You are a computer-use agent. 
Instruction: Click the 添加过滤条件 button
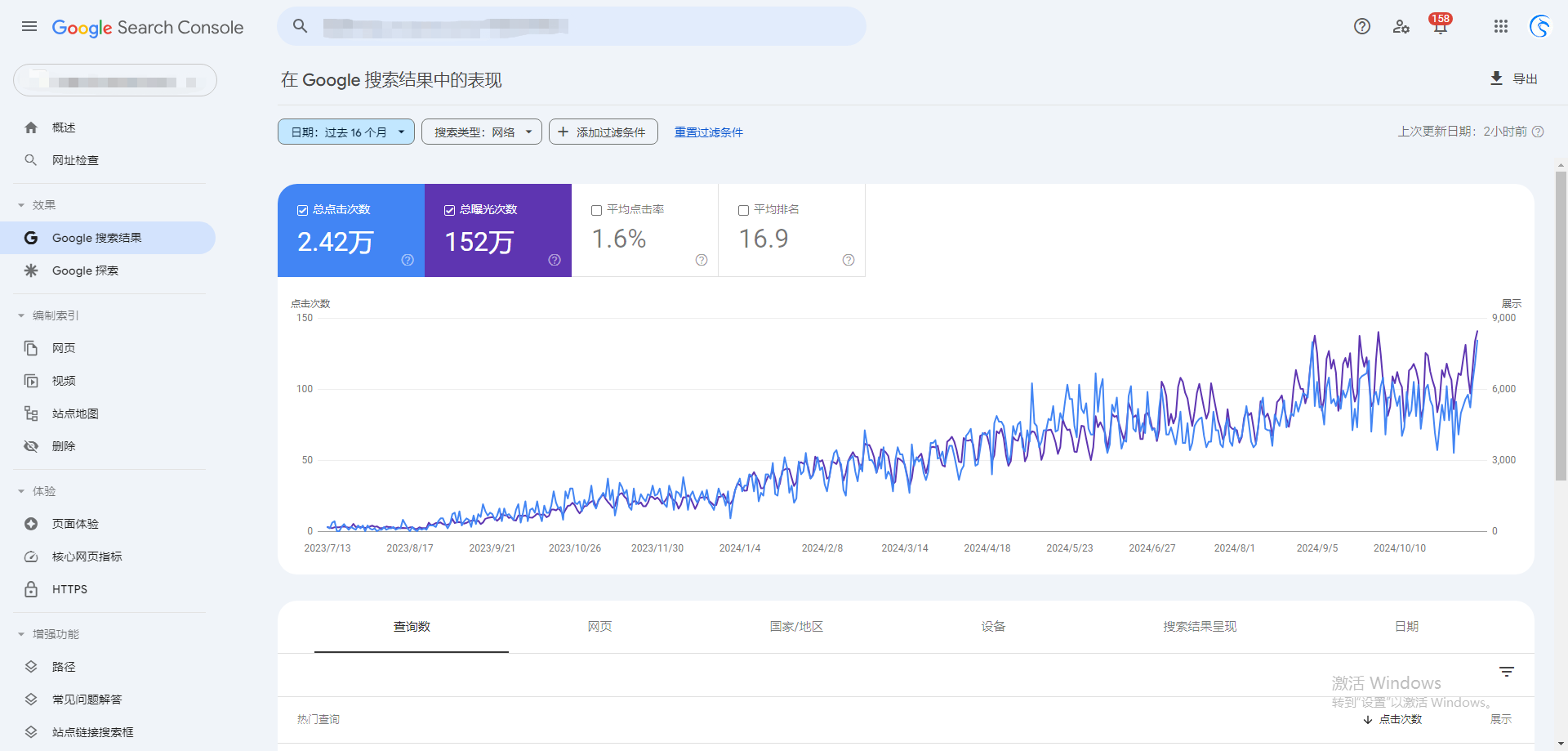pos(603,132)
